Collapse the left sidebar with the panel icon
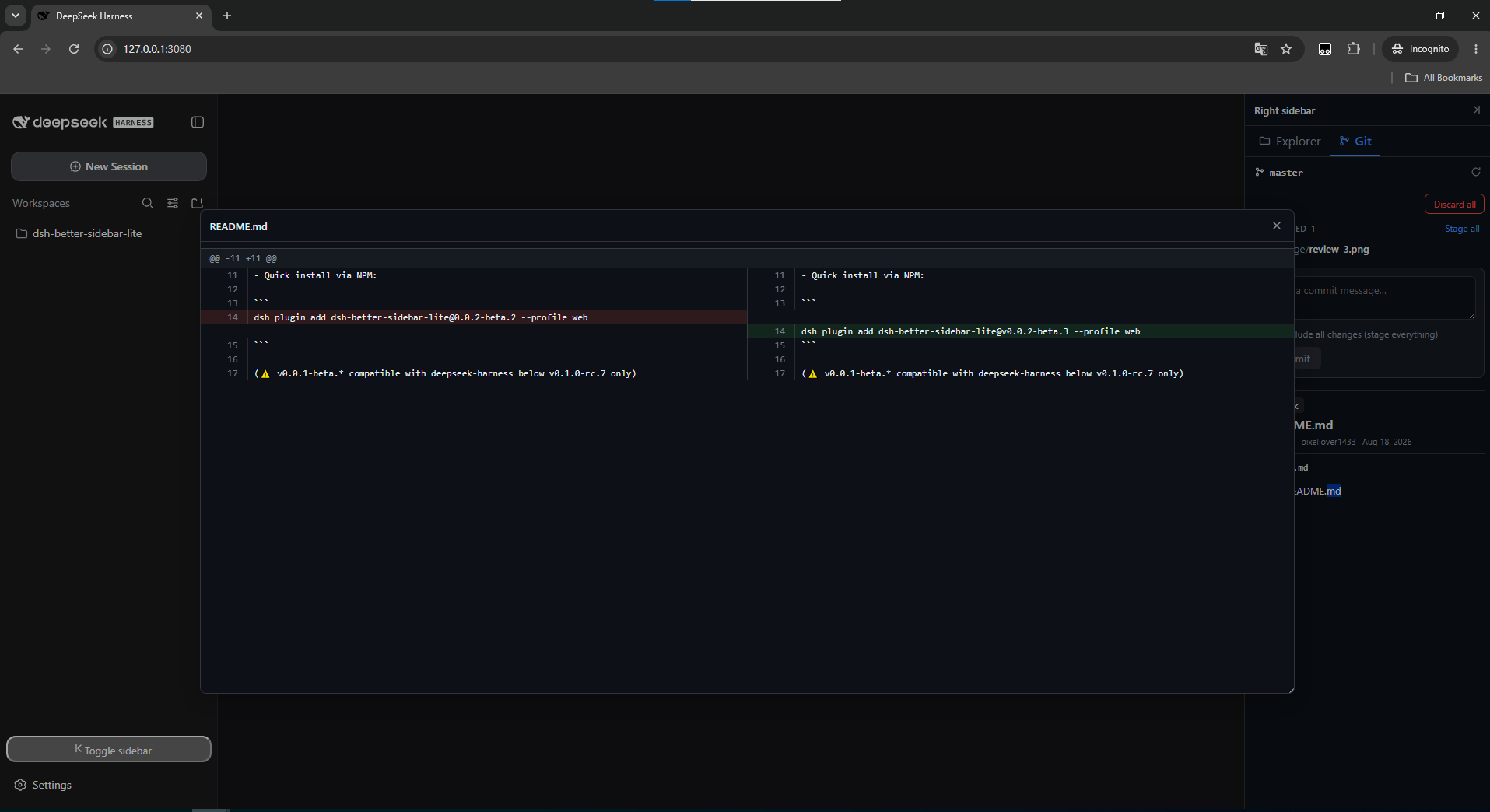The image size is (1490, 812). [x=198, y=122]
